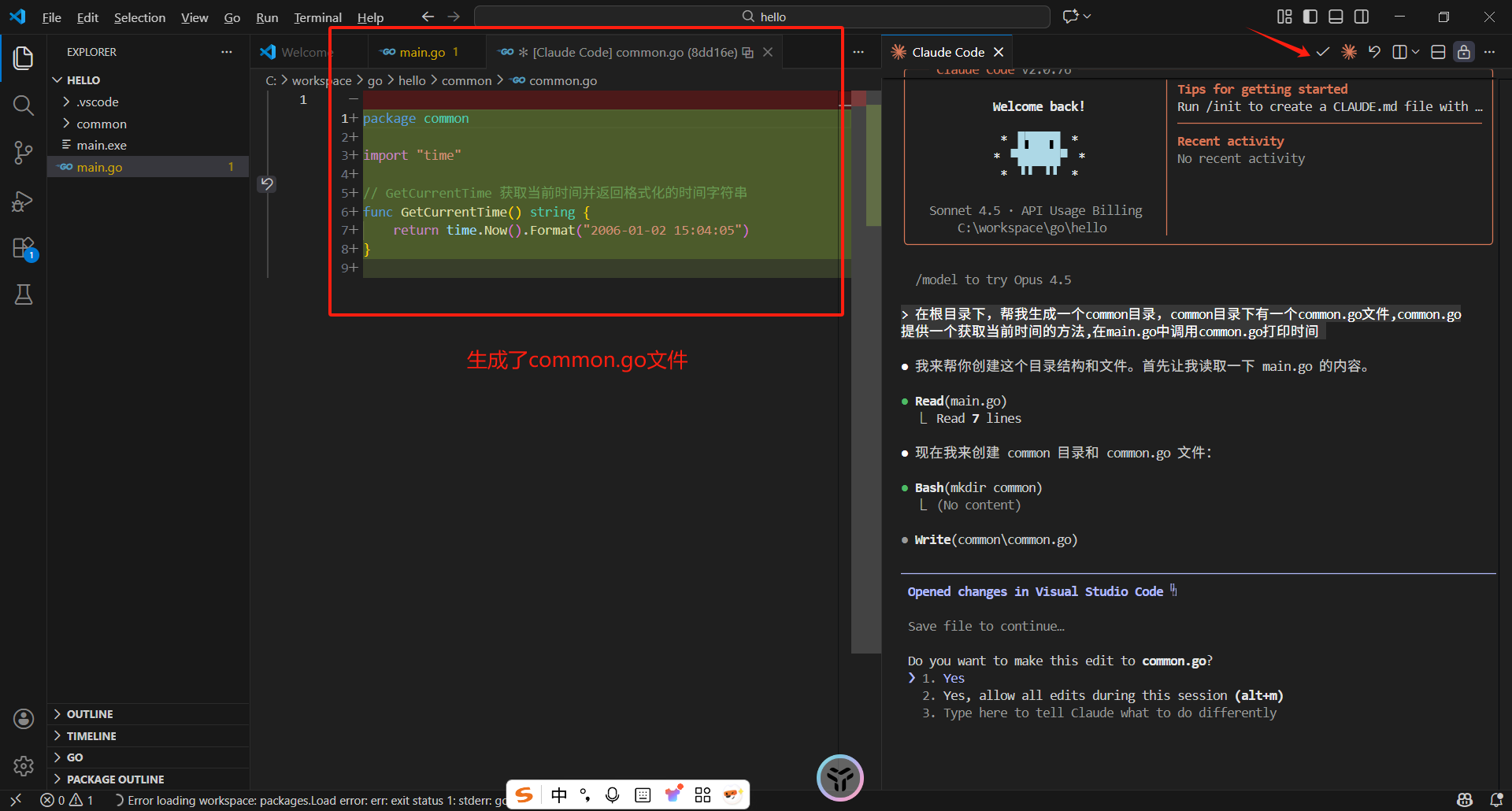The image size is (1512, 811).
Task: Click the Copilot chat icon in title bar
Action: click(1071, 17)
